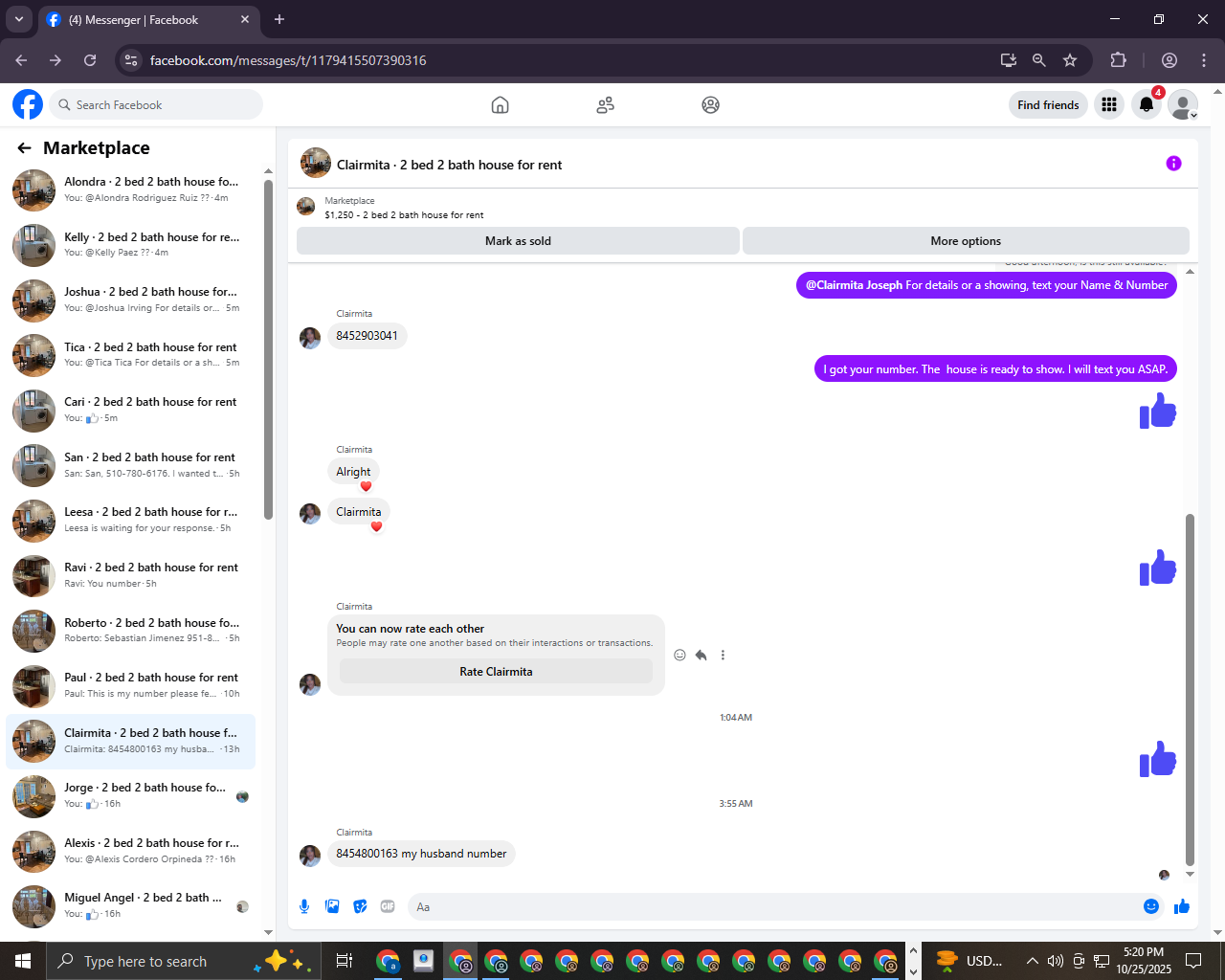This screenshot has height=980, width=1225.
Task: Open the Joshua conversation
Action: click(130, 301)
